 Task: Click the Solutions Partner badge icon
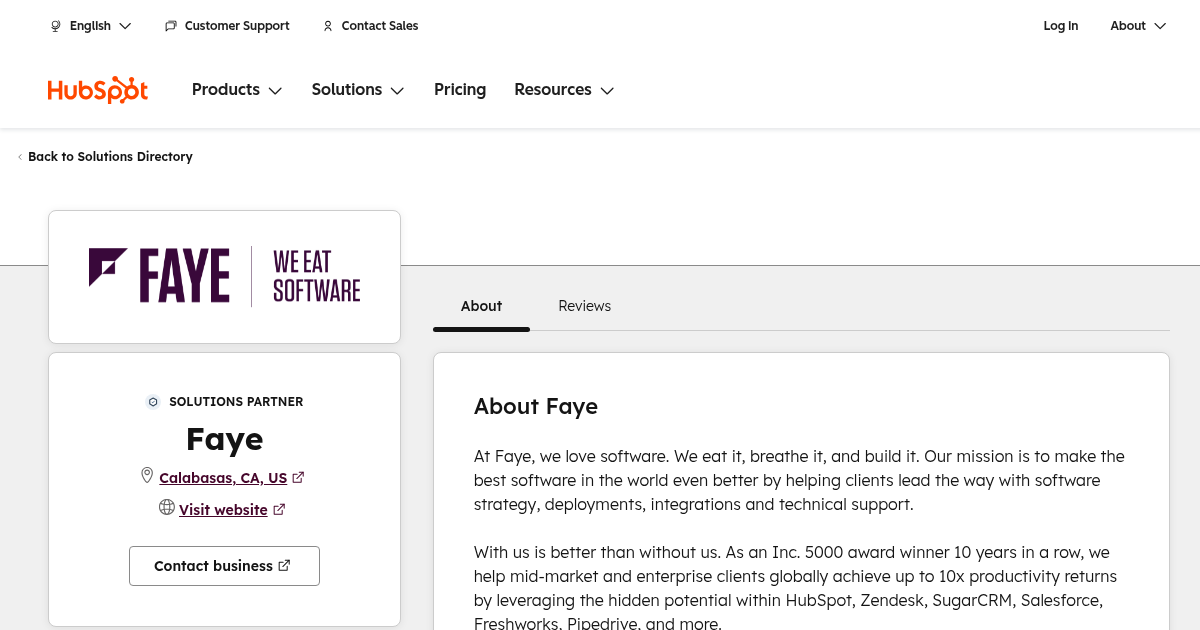(x=153, y=402)
